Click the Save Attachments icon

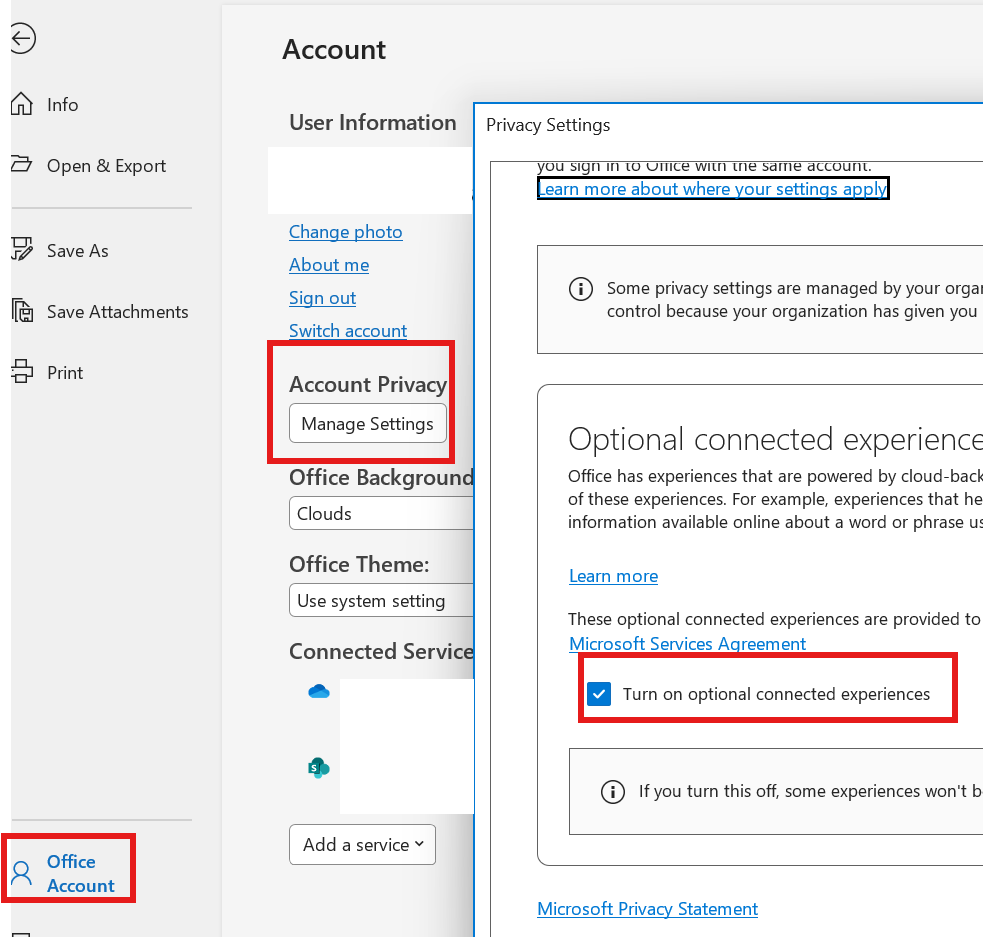point(22,310)
